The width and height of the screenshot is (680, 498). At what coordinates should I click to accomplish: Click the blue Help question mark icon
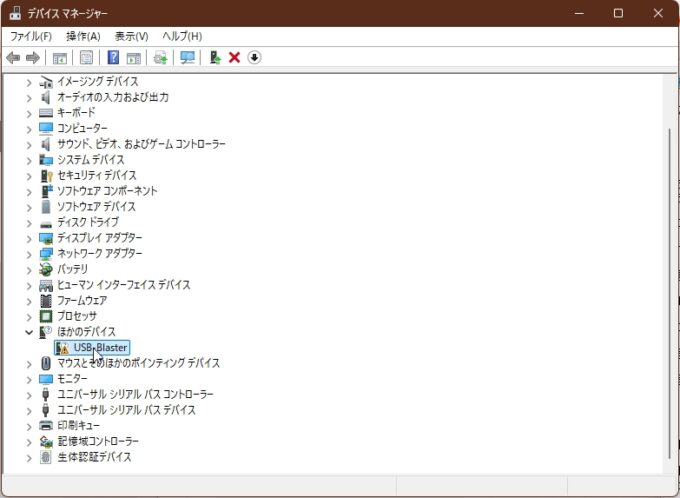[113, 57]
